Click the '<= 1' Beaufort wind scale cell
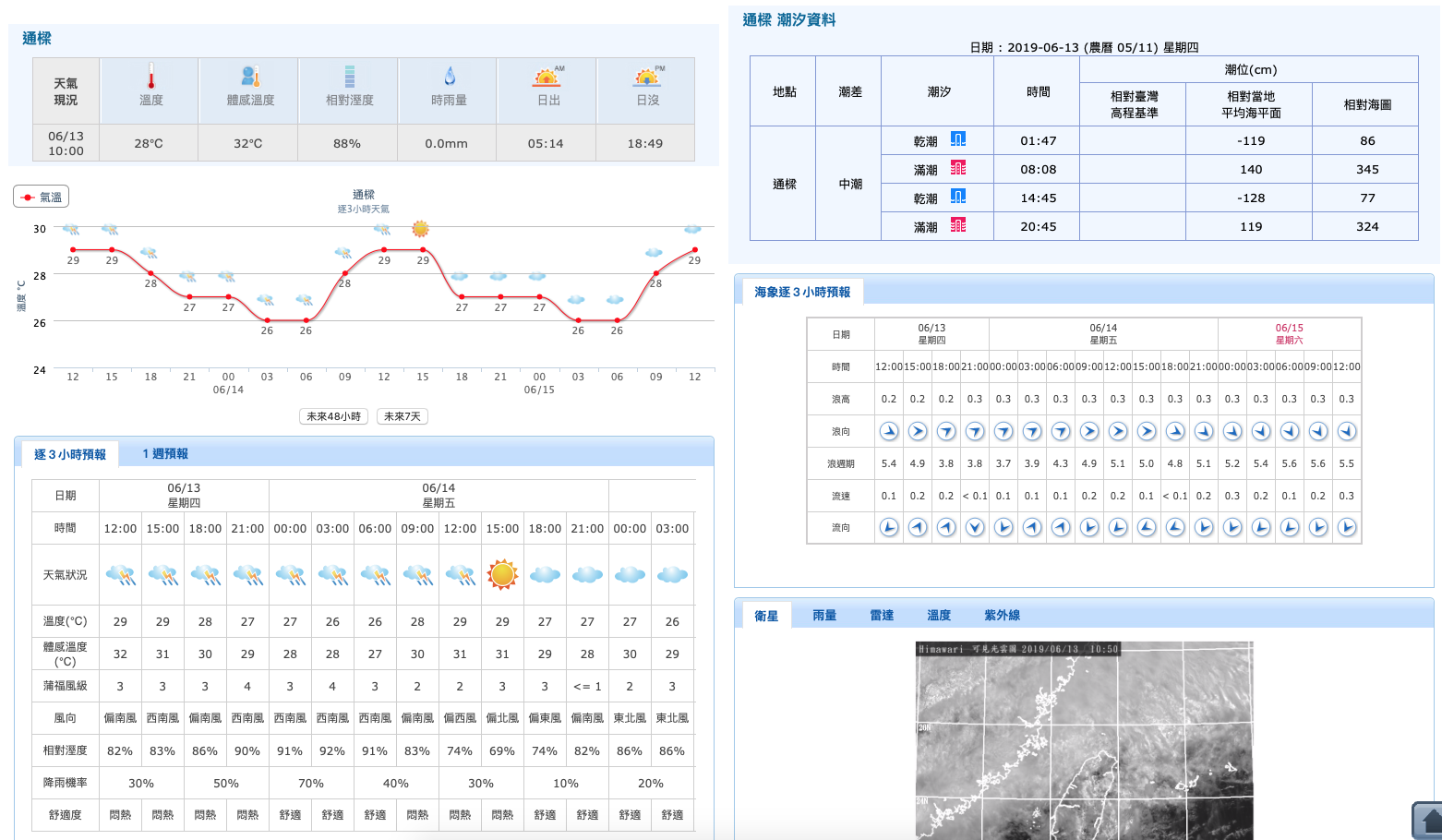The height and width of the screenshot is (840, 1442). pos(587,686)
